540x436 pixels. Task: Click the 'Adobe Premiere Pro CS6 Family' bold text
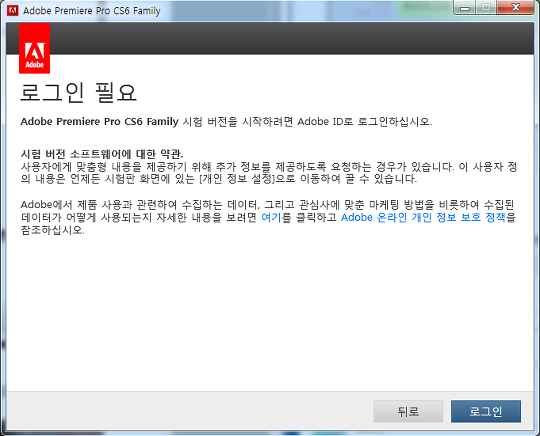[x=100, y=122]
